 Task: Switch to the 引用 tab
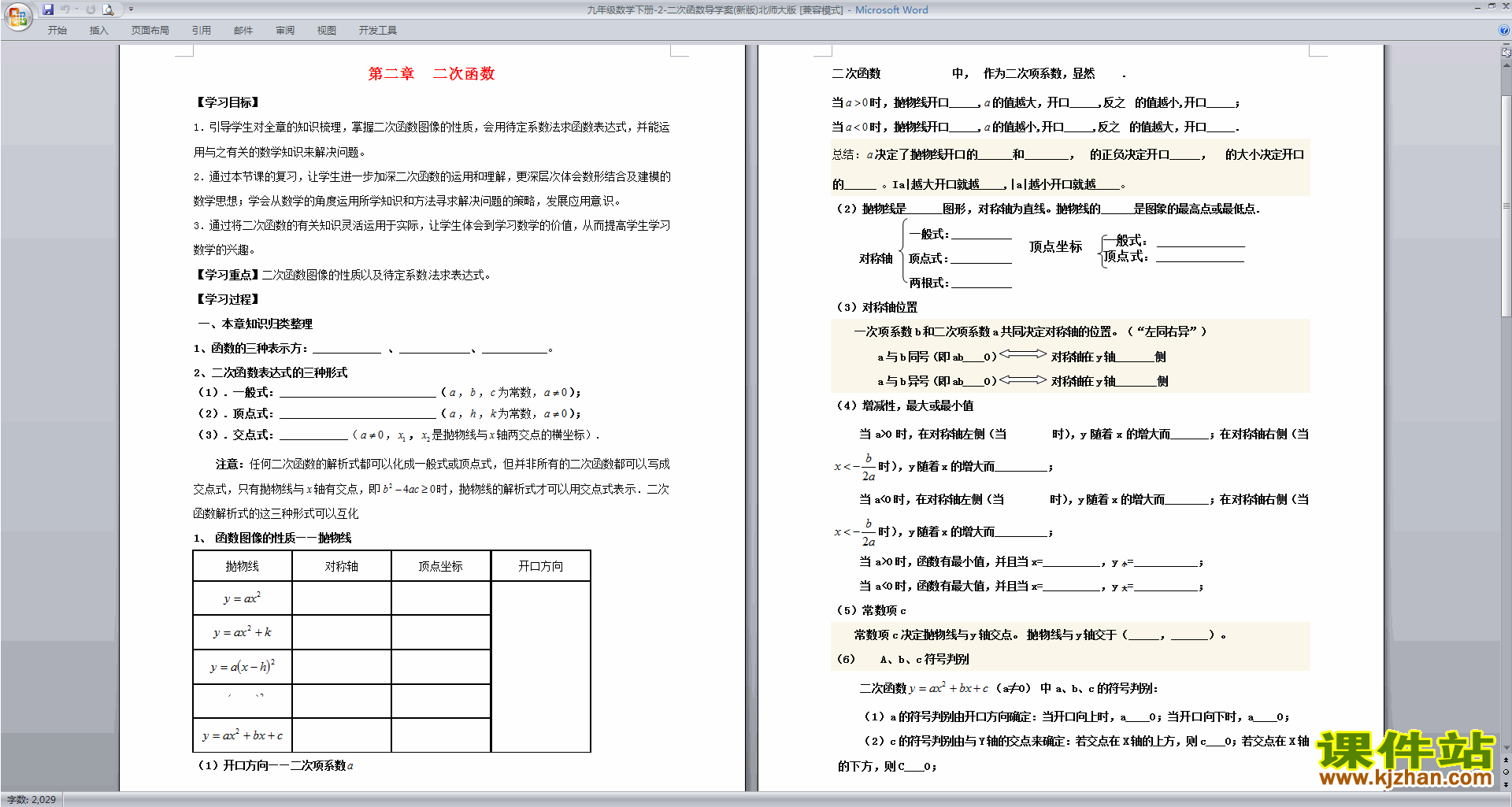(x=201, y=31)
